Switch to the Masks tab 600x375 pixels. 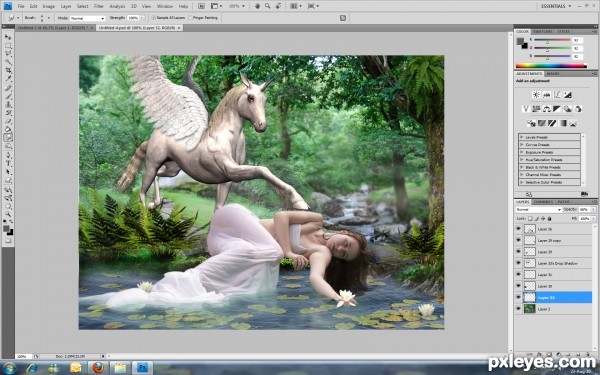coord(553,73)
